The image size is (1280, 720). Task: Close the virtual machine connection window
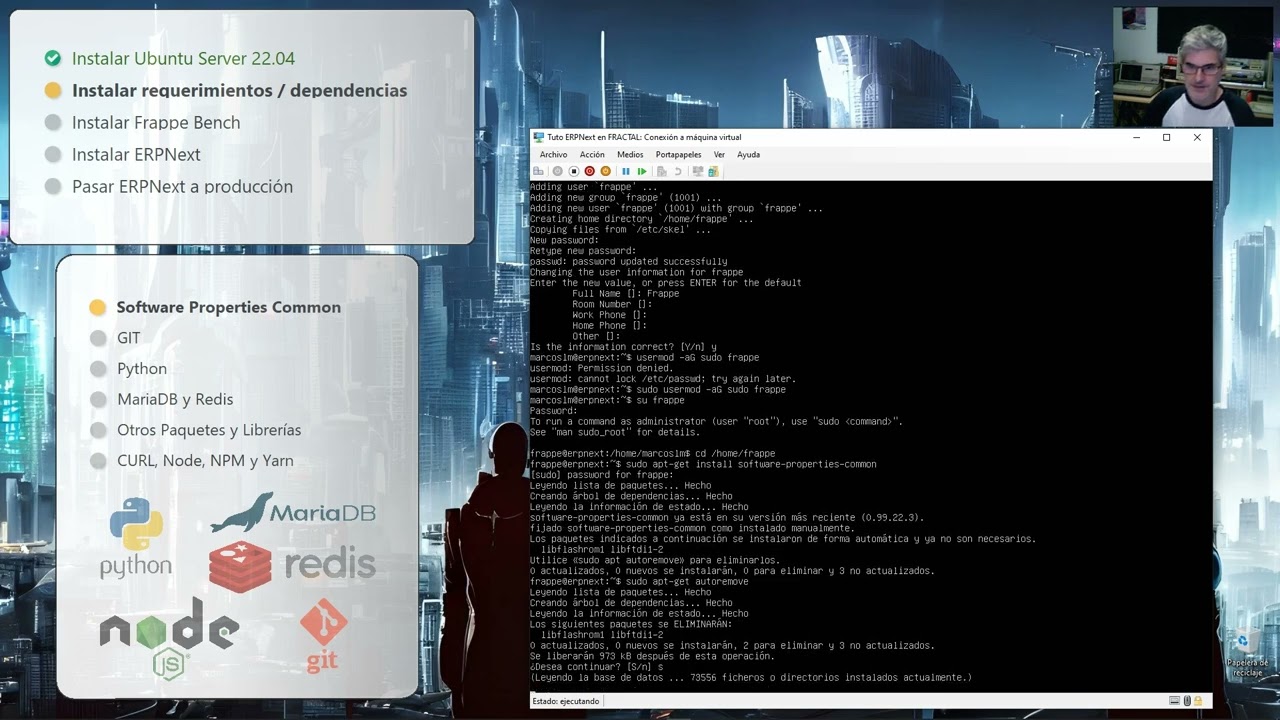(x=1197, y=137)
